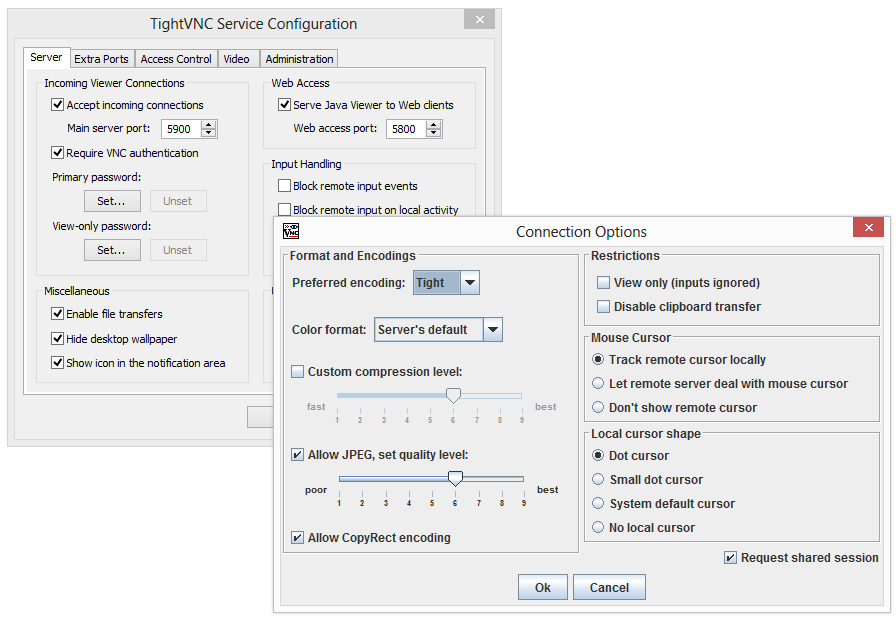Enable Custom compression level
Viewport: 896px width, 621px height.
point(298,372)
